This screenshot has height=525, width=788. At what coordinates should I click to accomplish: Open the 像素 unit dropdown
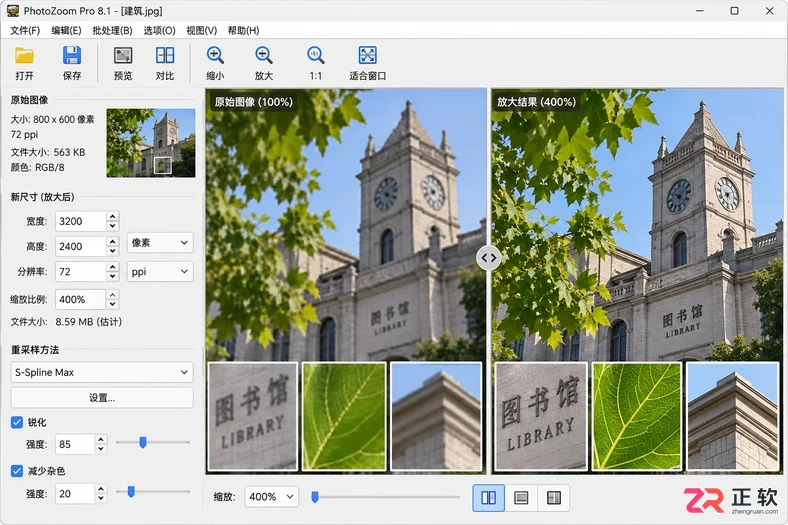(160, 243)
